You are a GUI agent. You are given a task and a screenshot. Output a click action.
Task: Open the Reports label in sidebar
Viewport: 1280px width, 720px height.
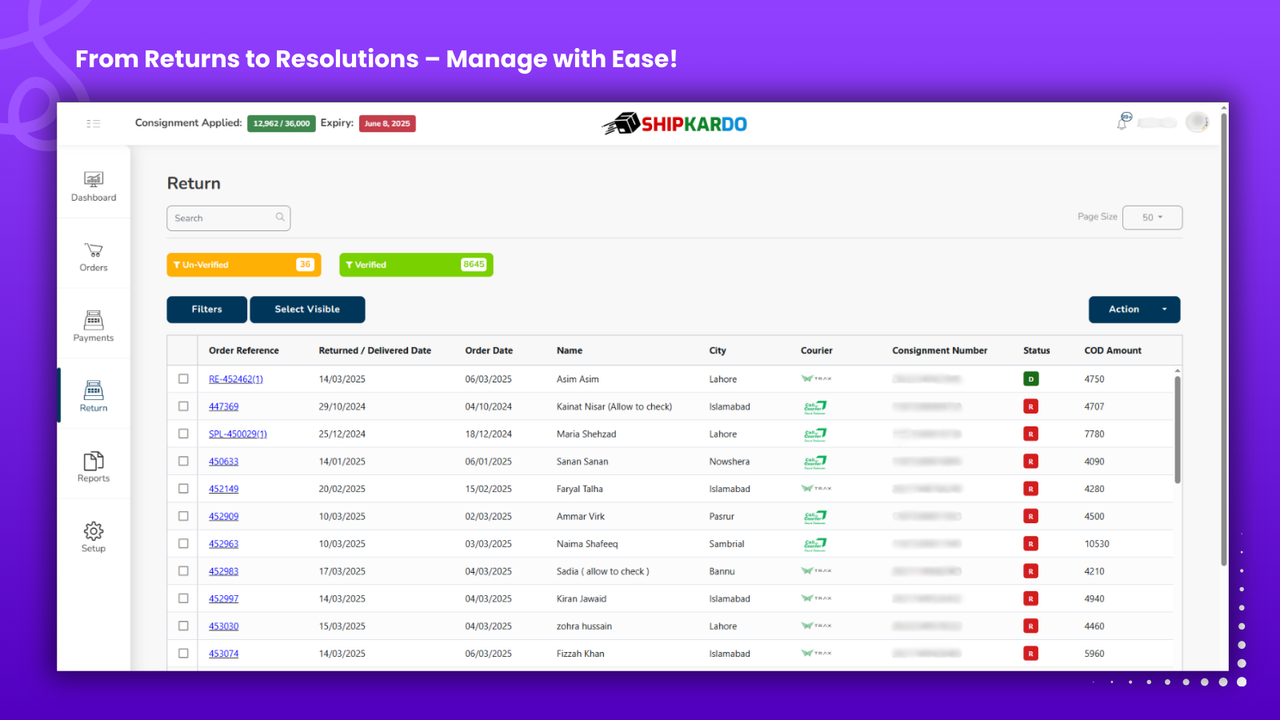click(93, 478)
